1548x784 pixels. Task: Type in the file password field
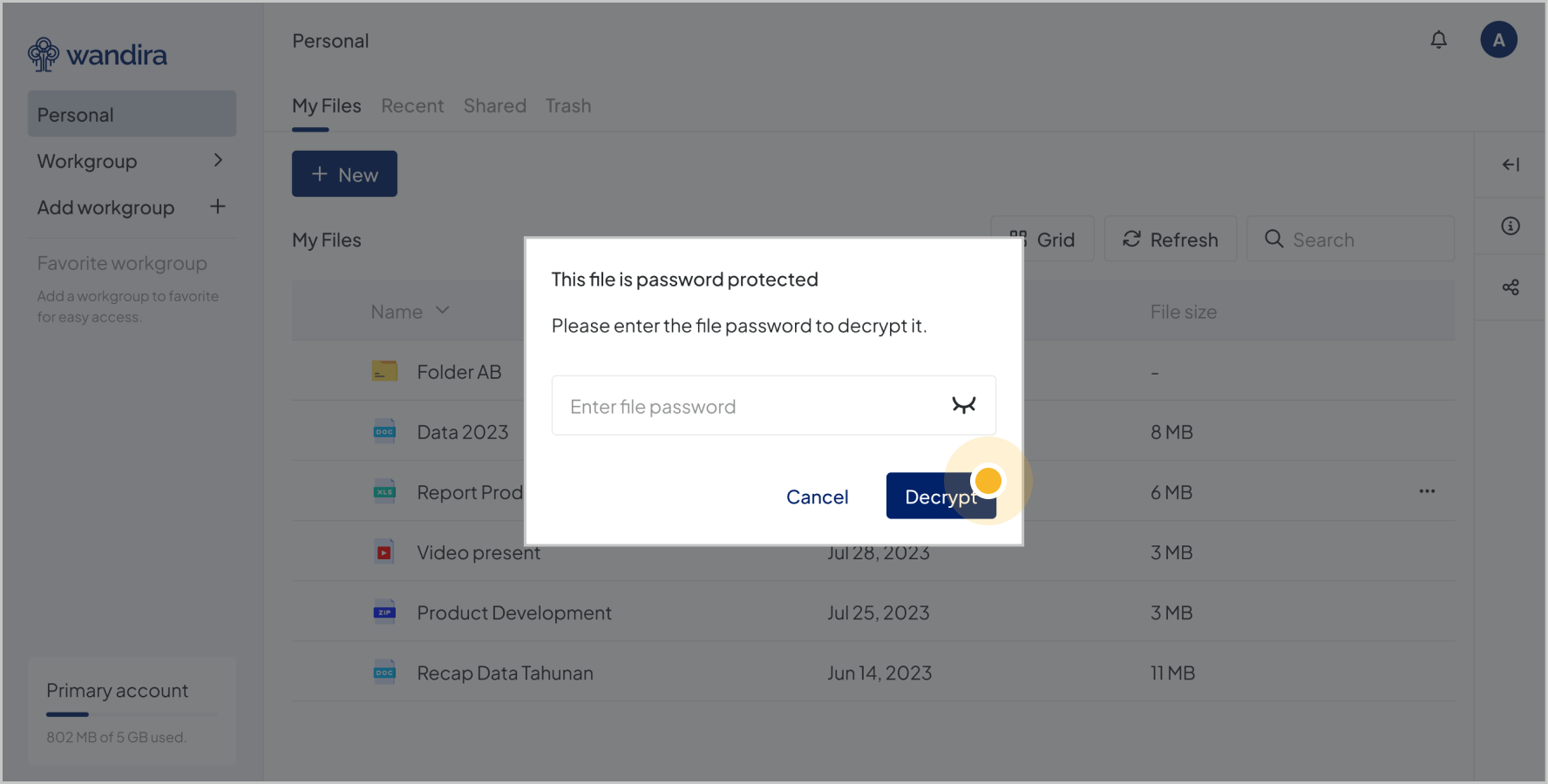(750, 406)
